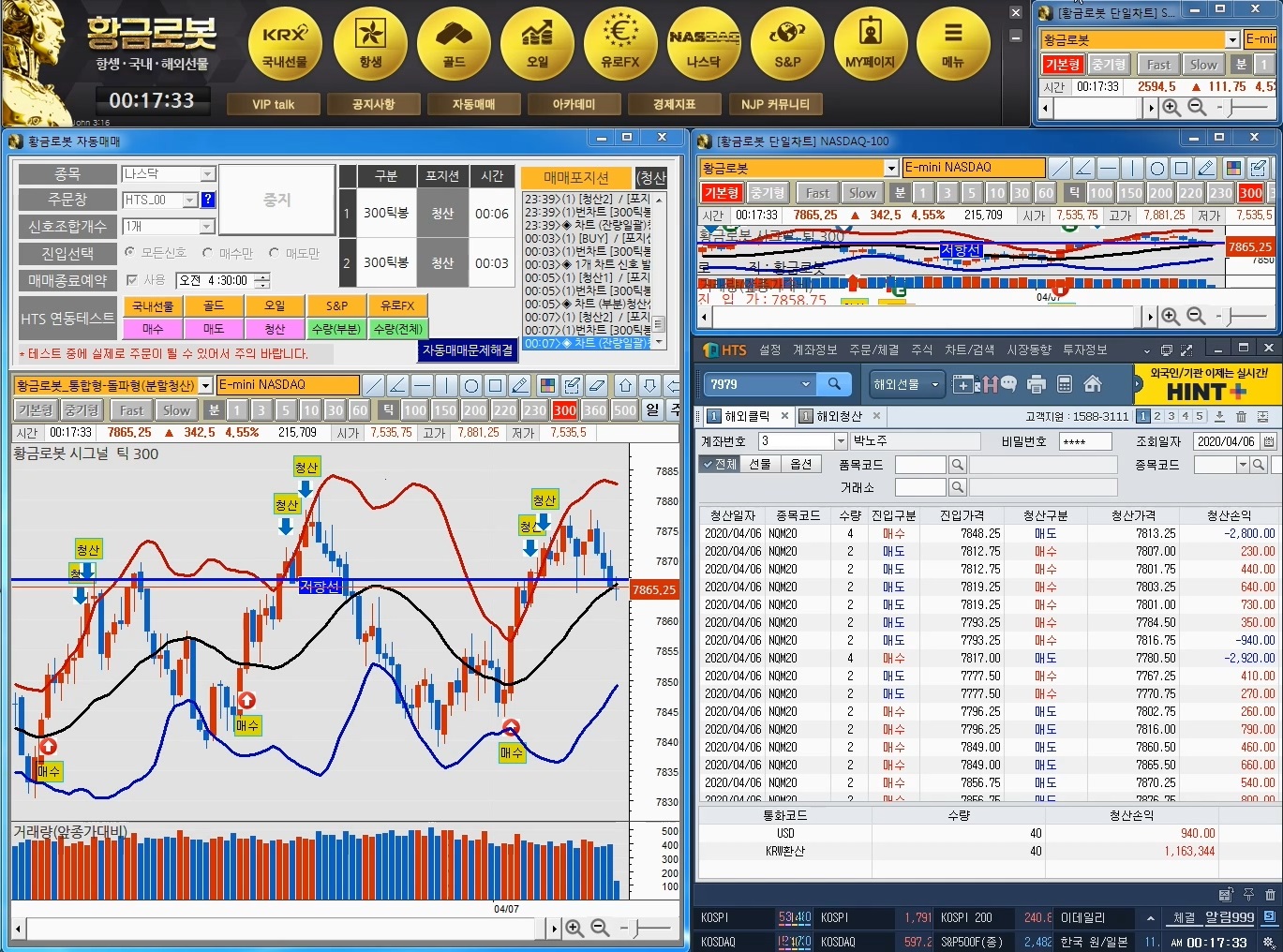Viewport: 1283px width, 952px height.
Task: Toggle 전체 filter in HTS panel
Action: coord(719,464)
